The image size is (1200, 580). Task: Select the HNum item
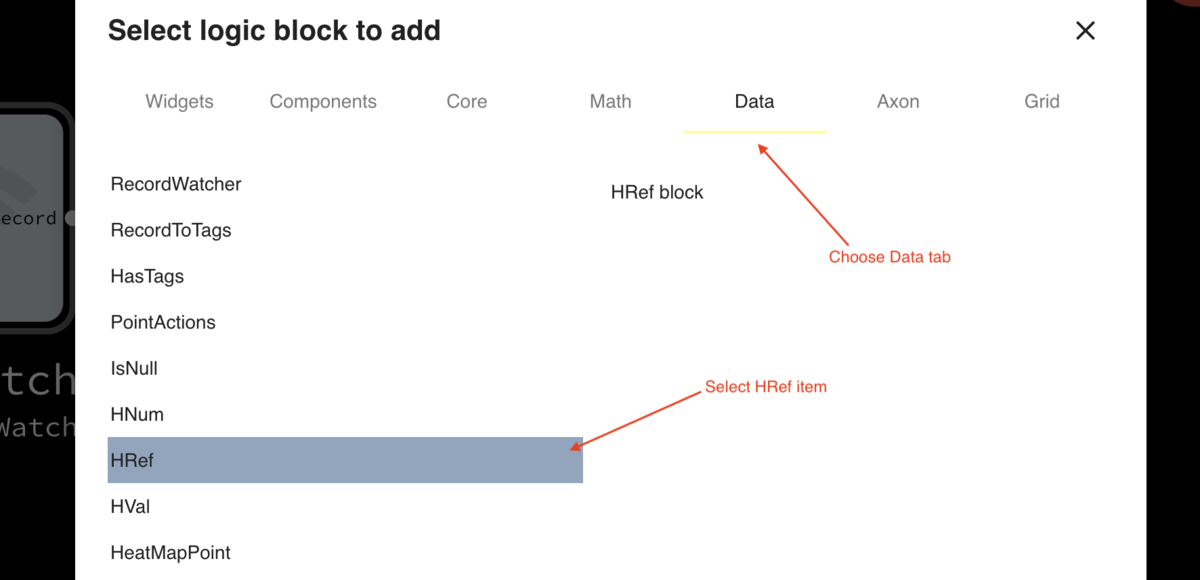[x=345, y=414]
